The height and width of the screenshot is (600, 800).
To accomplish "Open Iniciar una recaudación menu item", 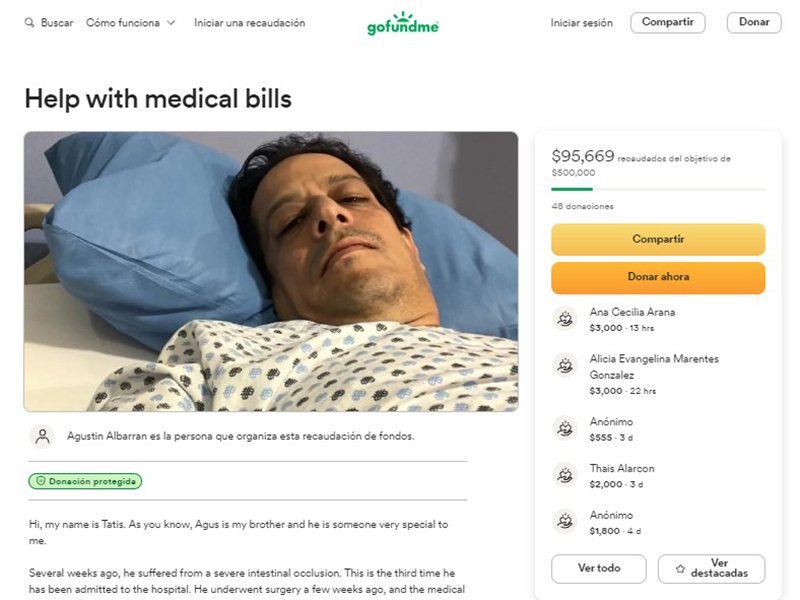I will (x=249, y=23).
